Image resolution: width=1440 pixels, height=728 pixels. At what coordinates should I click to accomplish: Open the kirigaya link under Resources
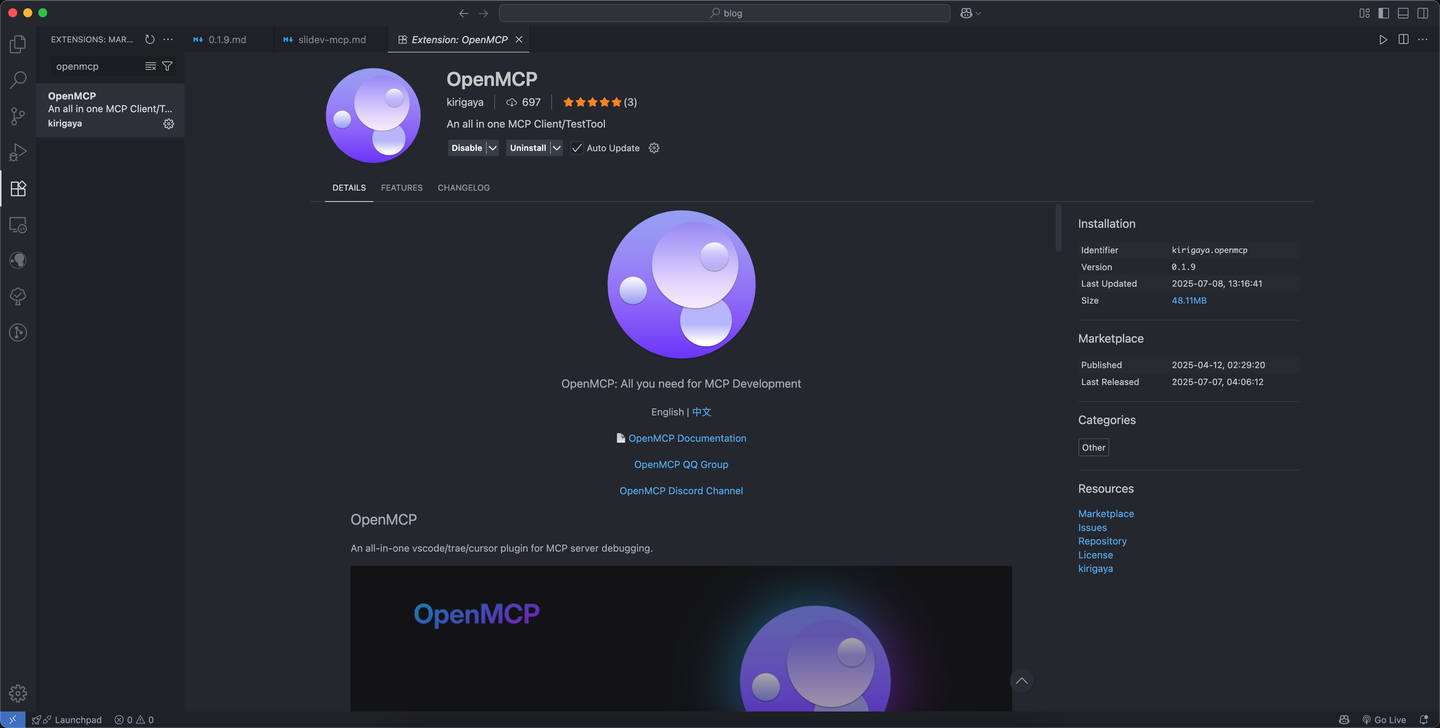coord(1095,569)
